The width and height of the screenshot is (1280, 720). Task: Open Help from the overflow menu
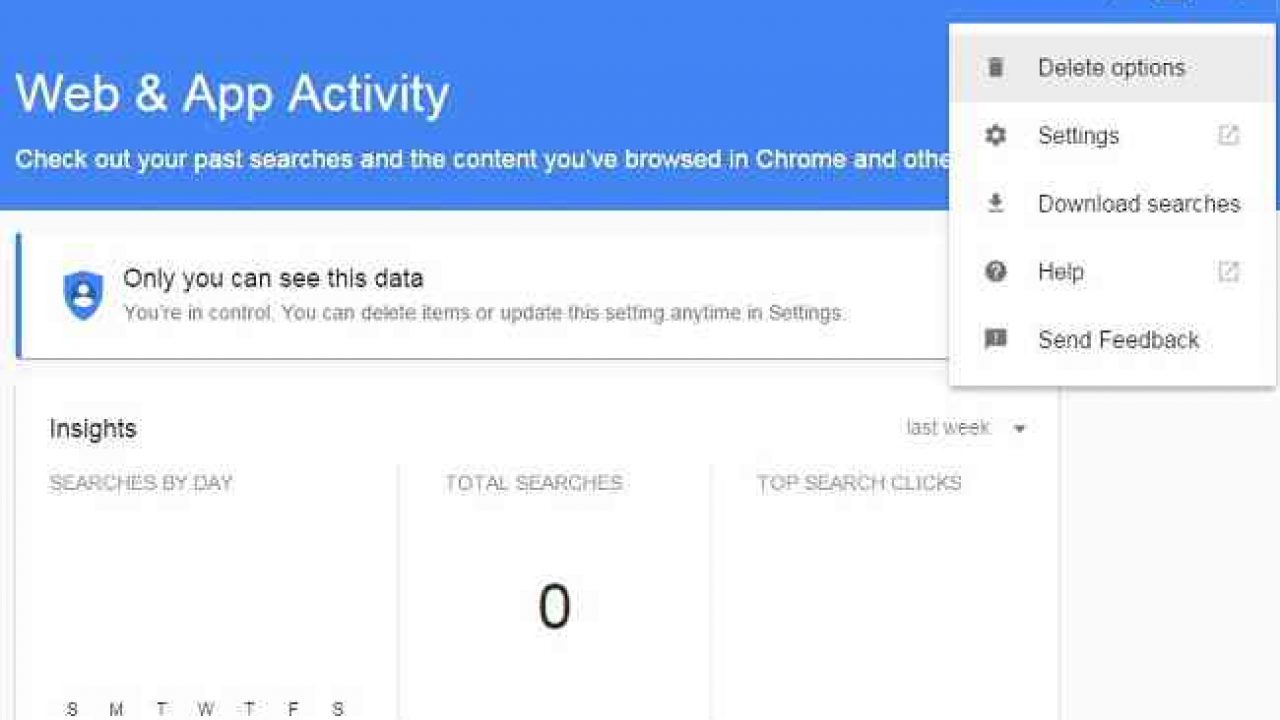coord(1112,272)
